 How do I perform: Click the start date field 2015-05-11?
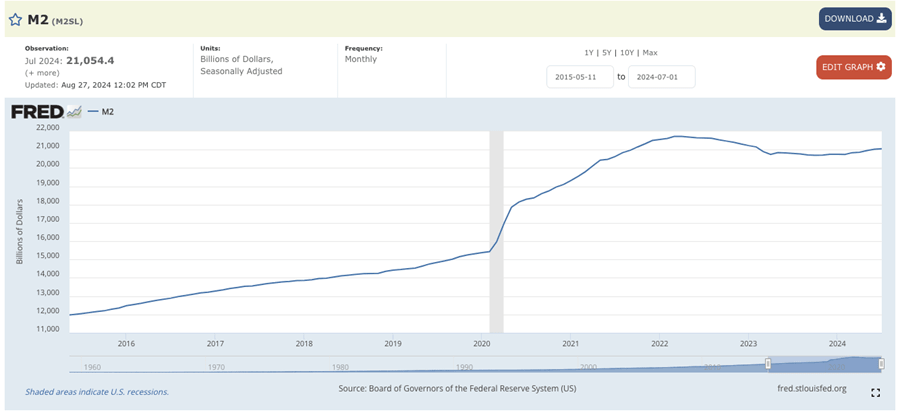click(579, 77)
